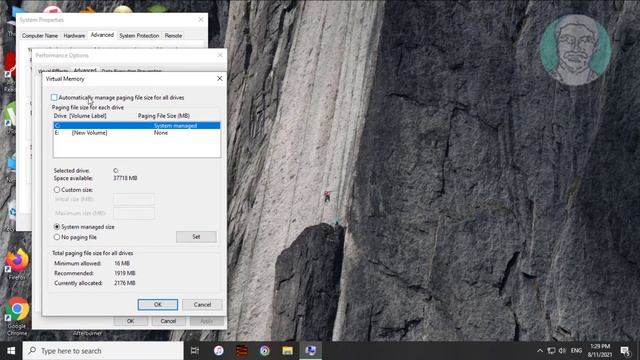Launch iTunes from the taskbar
Viewport: 640px width, 360px height.
coord(218,351)
